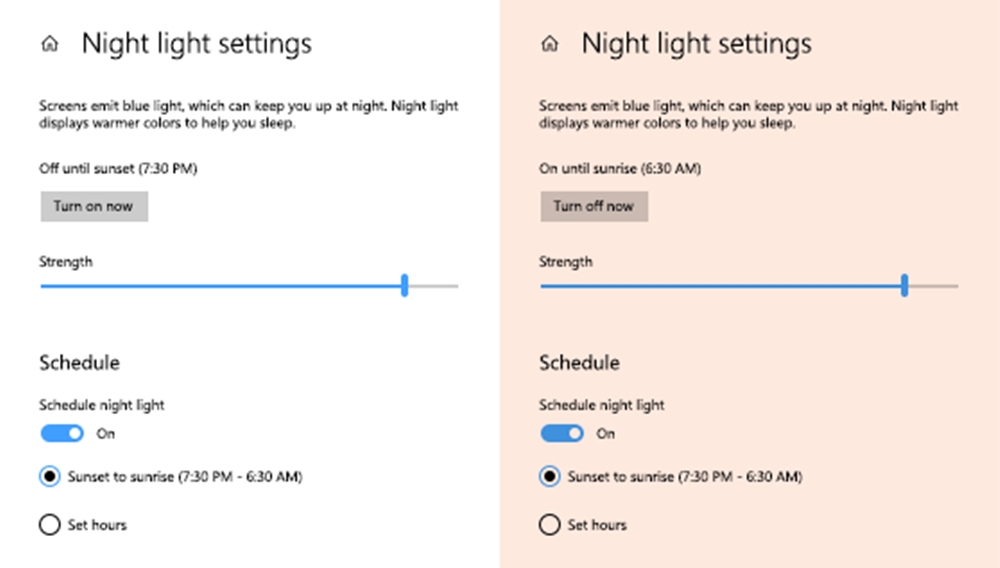Click the Strength slider handle in the tinted panel

click(x=904, y=285)
